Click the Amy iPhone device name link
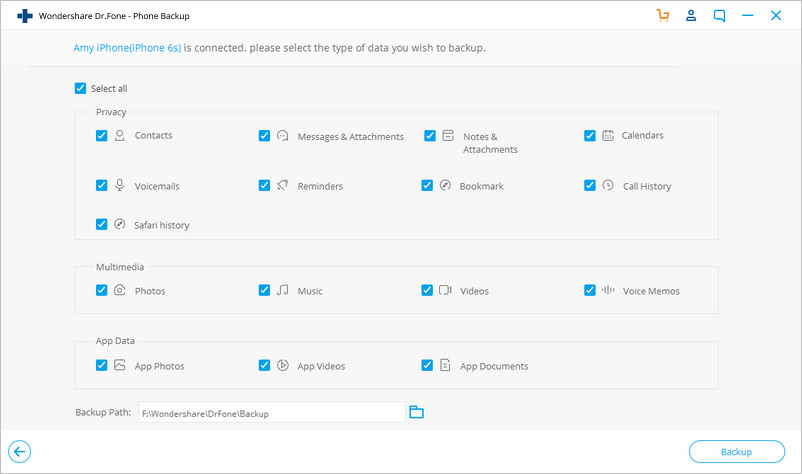This screenshot has height=474, width=802. pos(127,48)
